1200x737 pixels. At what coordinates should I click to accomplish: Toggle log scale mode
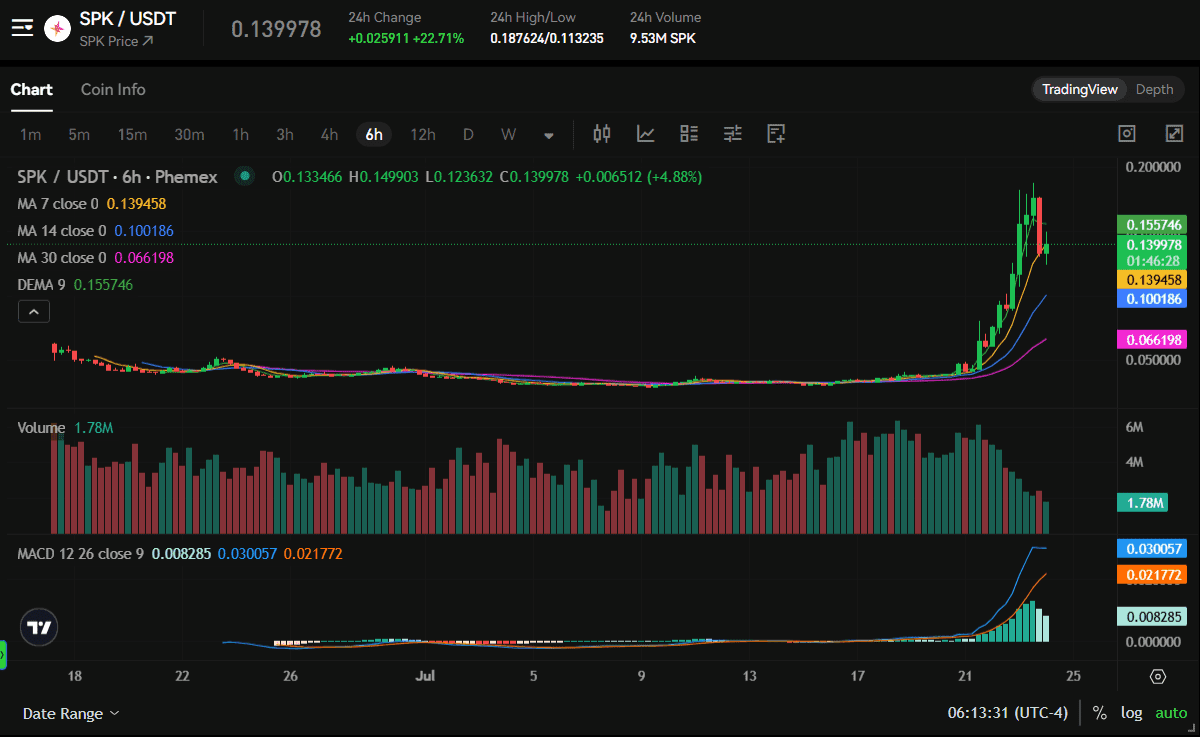(1132, 713)
